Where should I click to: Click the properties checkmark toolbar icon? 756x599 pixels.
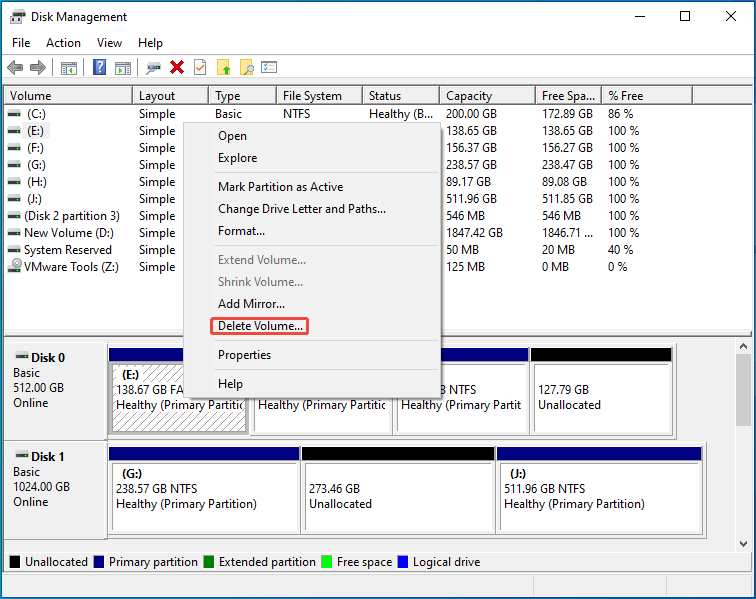coord(200,68)
